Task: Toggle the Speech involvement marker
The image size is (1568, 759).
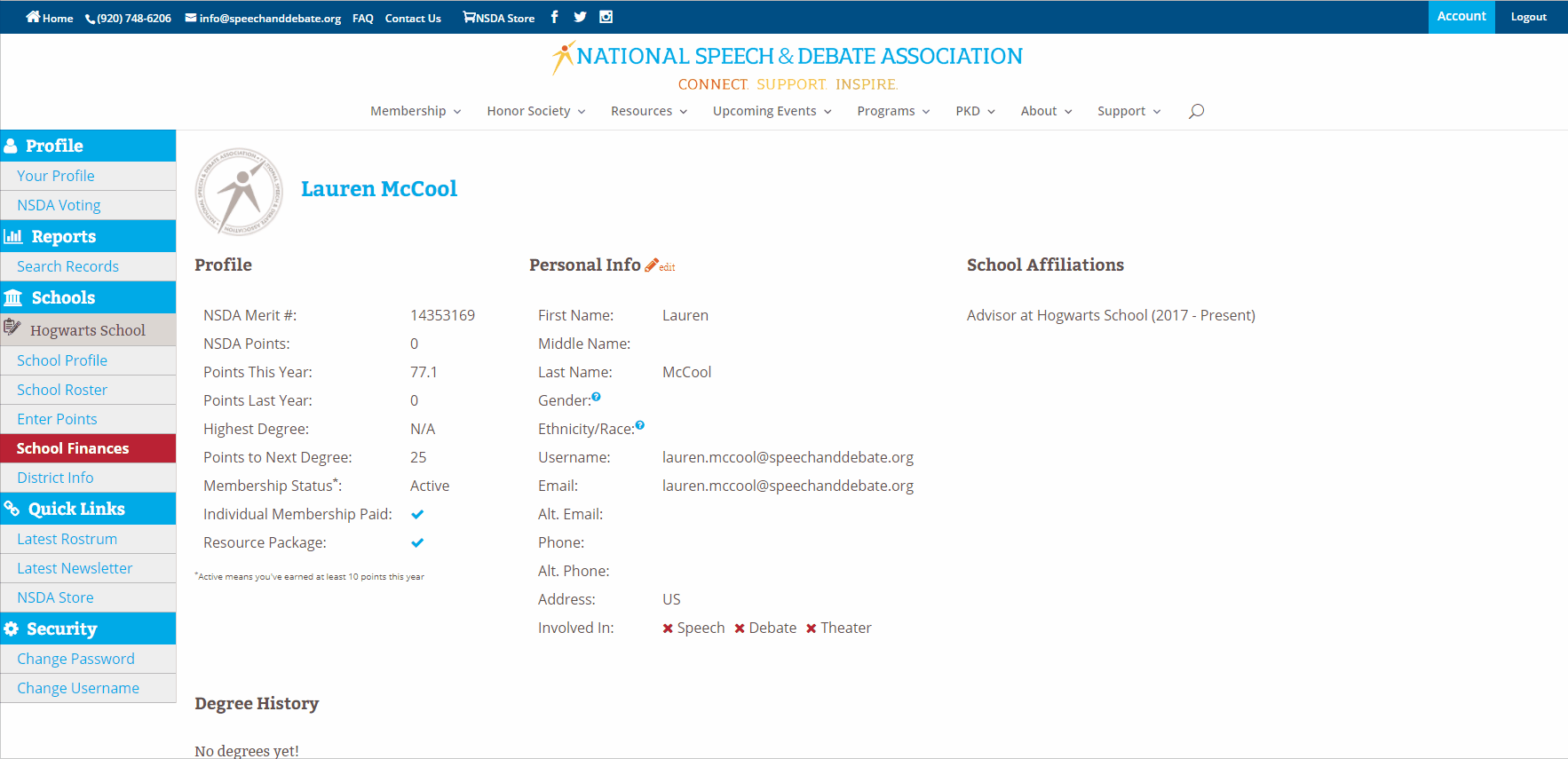Action: click(668, 629)
